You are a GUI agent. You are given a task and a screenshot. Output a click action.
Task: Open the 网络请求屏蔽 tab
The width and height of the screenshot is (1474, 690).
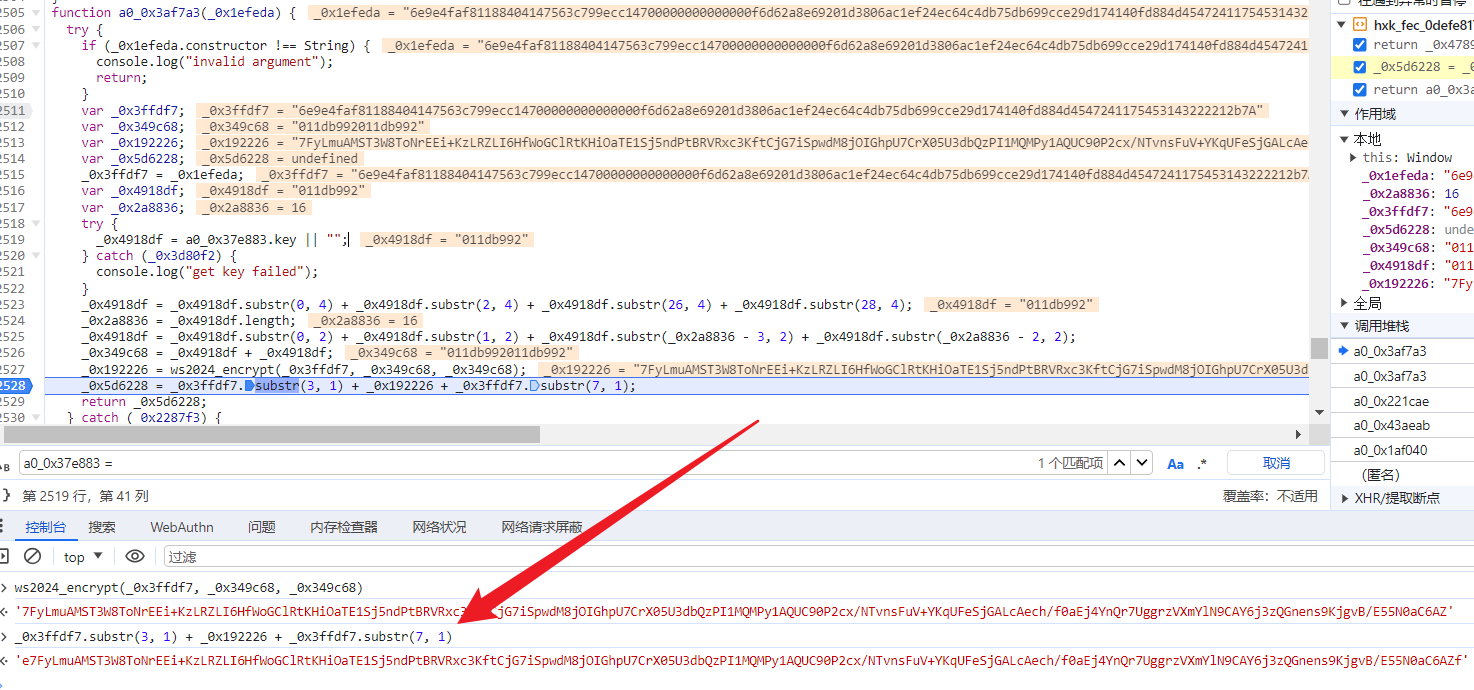pyautogui.click(x=542, y=527)
